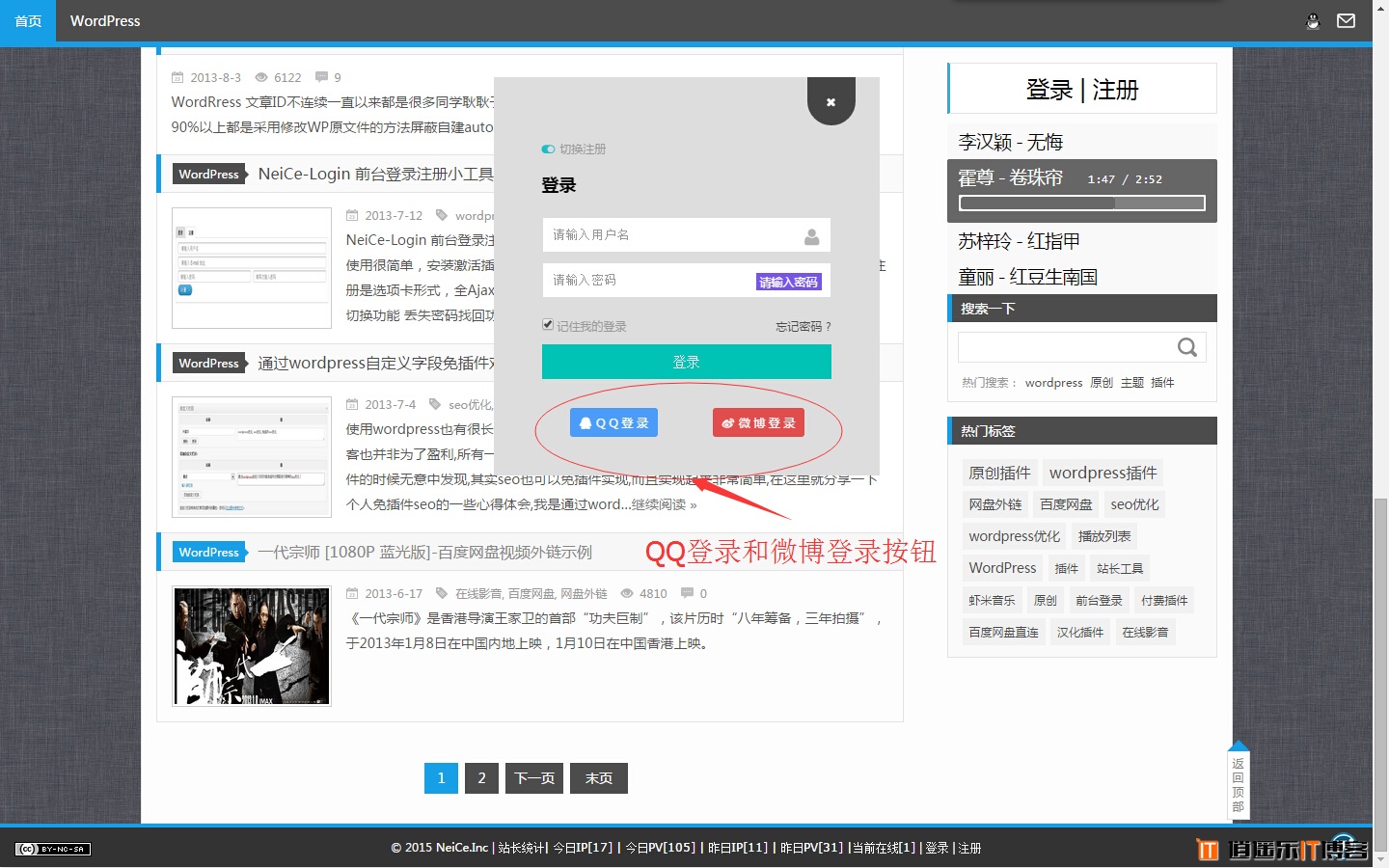The image size is (1389, 868).
Task: Play the song 苏梓玲 - 红指甲
Action: click(1019, 241)
